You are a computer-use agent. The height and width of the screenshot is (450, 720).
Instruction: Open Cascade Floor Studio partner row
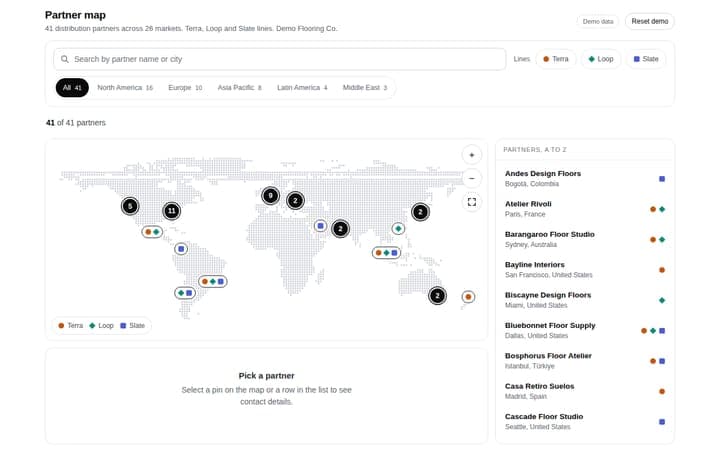pyautogui.click(x=585, y=422)
